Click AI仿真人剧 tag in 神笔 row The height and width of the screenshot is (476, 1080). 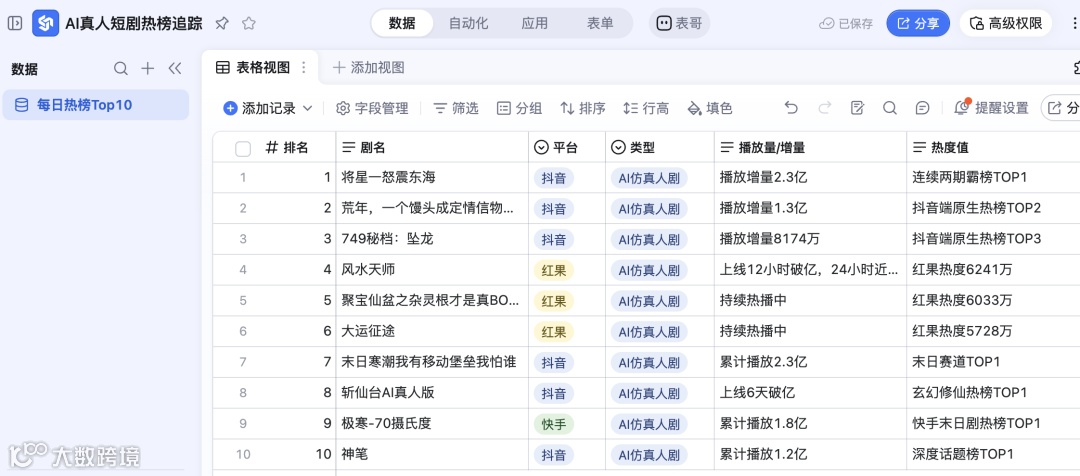pyautogui.click(x=649, y=455)
